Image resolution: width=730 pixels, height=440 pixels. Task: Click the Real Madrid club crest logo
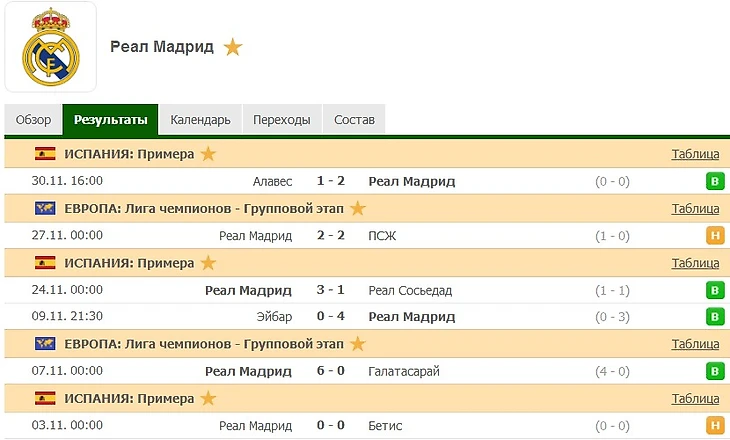[x=50, y=46]
